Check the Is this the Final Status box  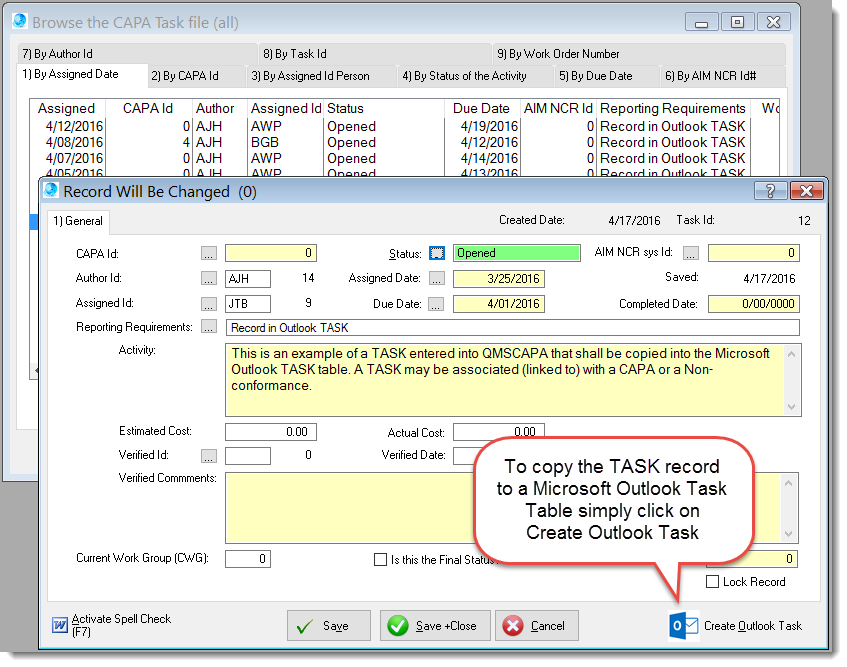(378, 559)
